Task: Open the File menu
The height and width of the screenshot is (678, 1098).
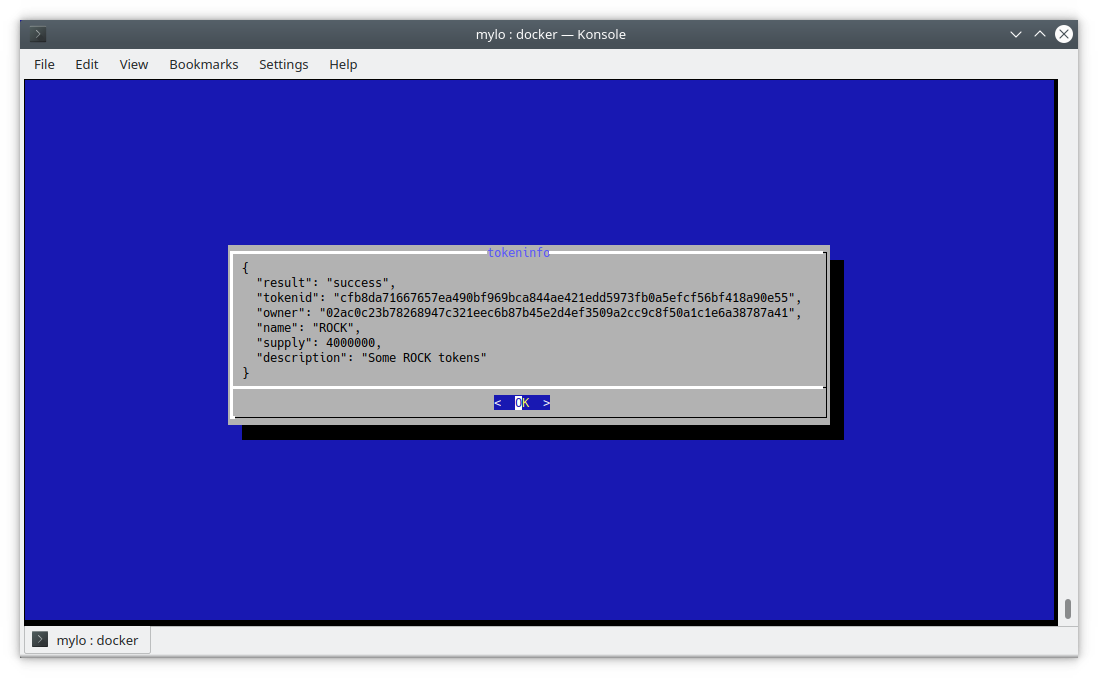Action: click(44, 64)
